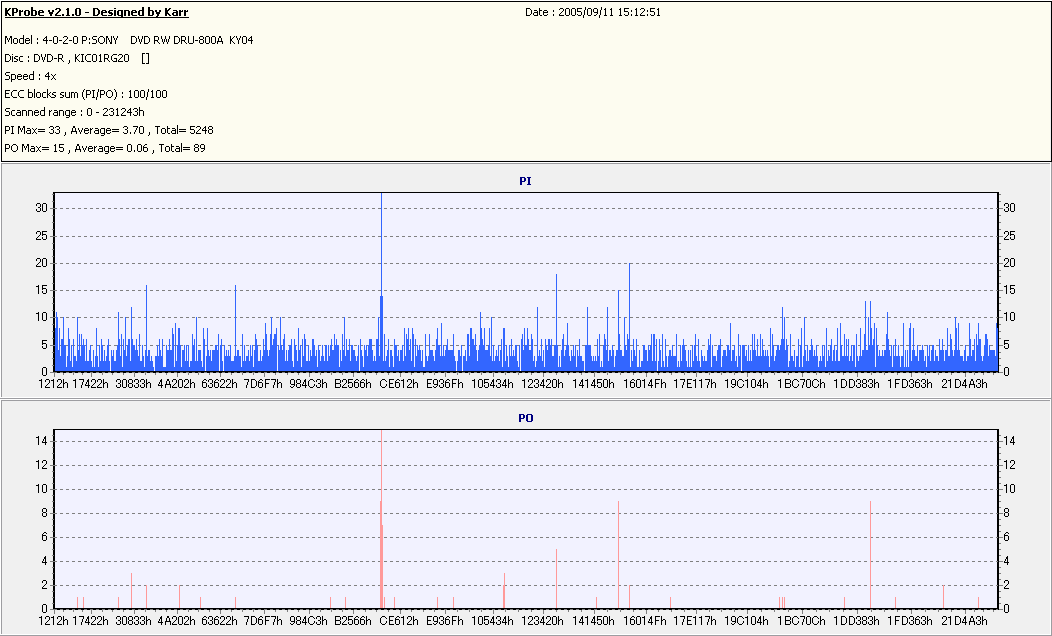The image size is (1052, 636).
Task: Click the tallest PO spike reaching 15
Action: tap(381, 519)
